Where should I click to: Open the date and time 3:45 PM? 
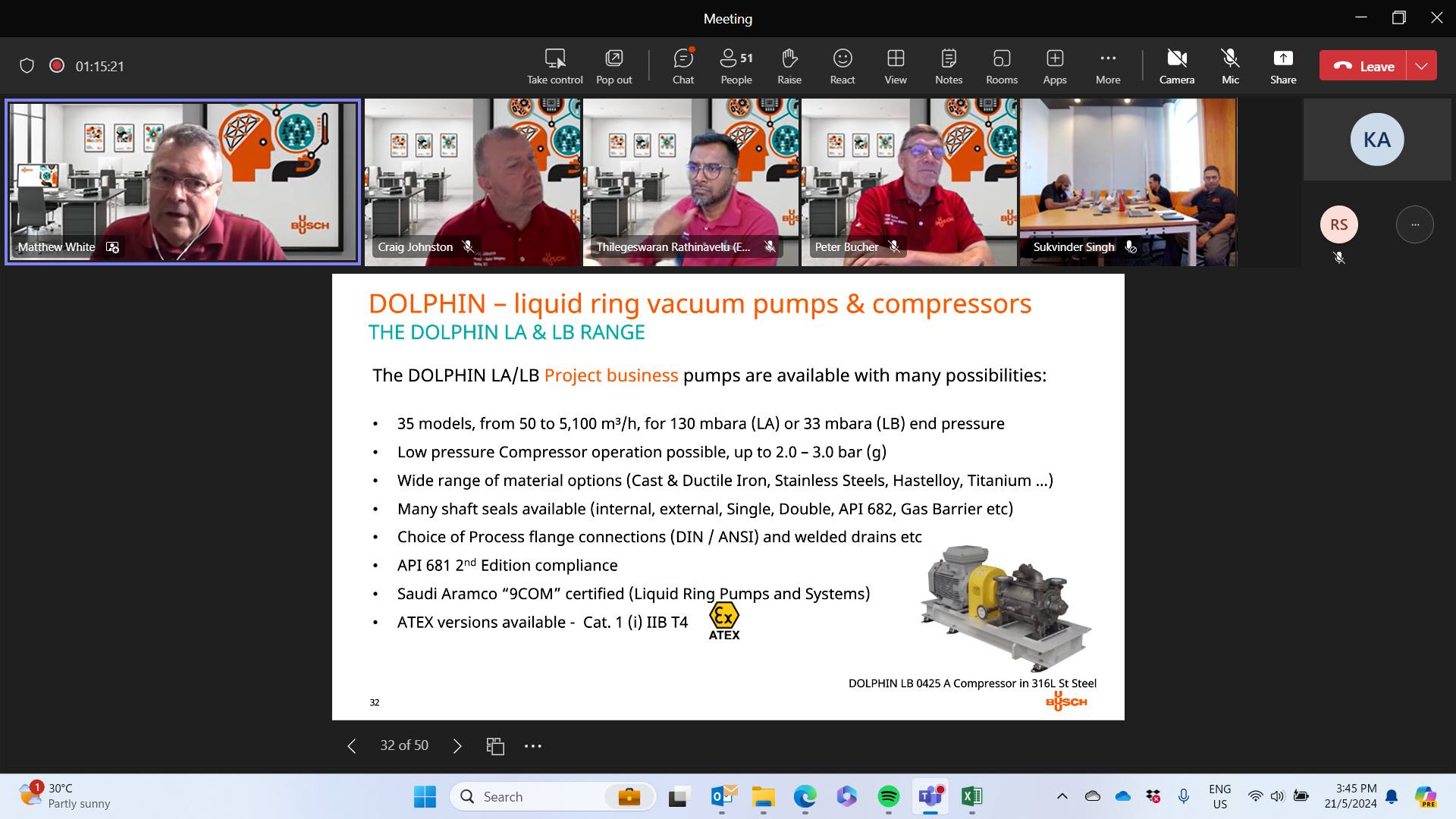click(x=1351, y=796)
